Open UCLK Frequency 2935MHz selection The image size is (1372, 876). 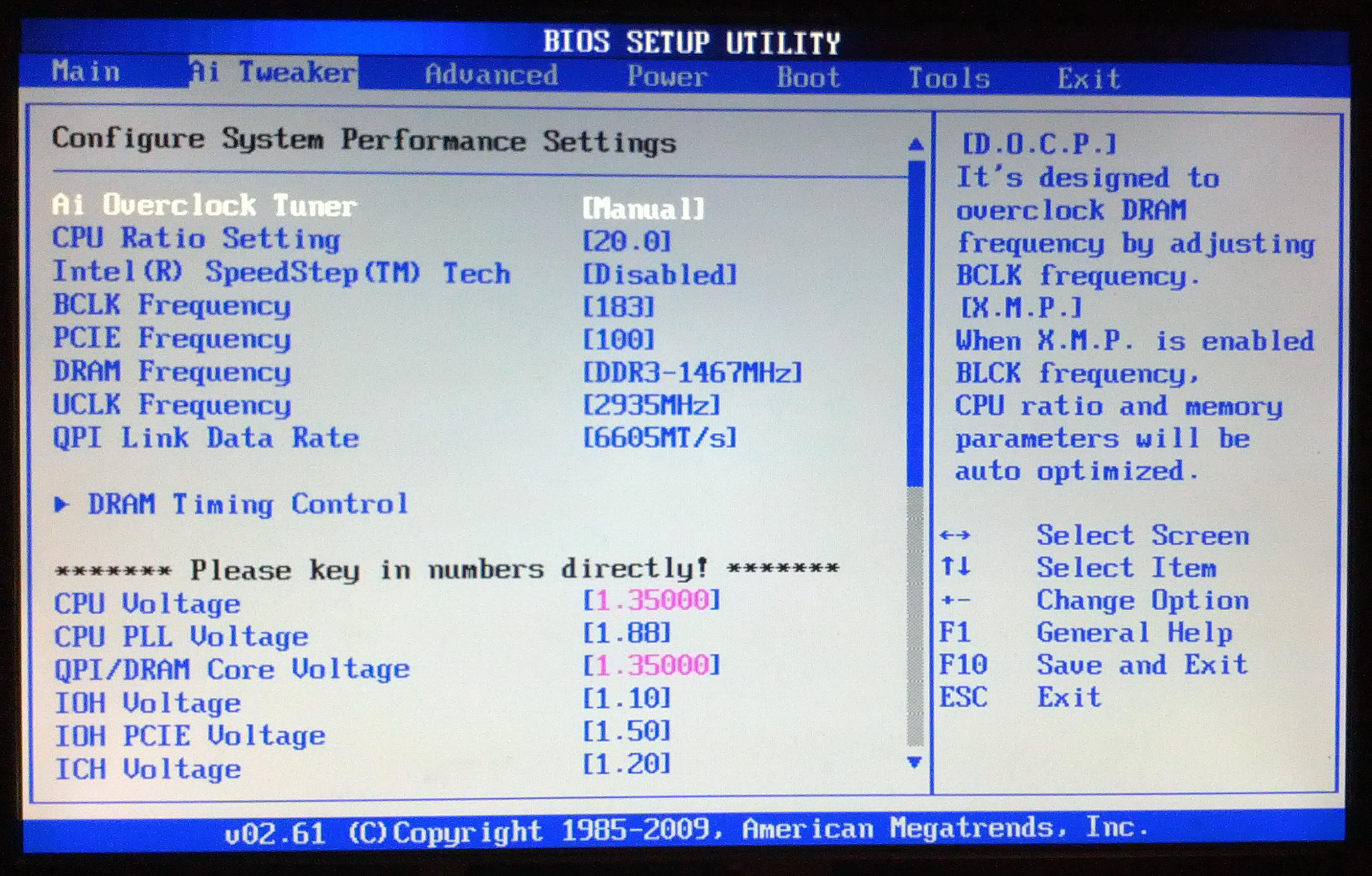651,405
